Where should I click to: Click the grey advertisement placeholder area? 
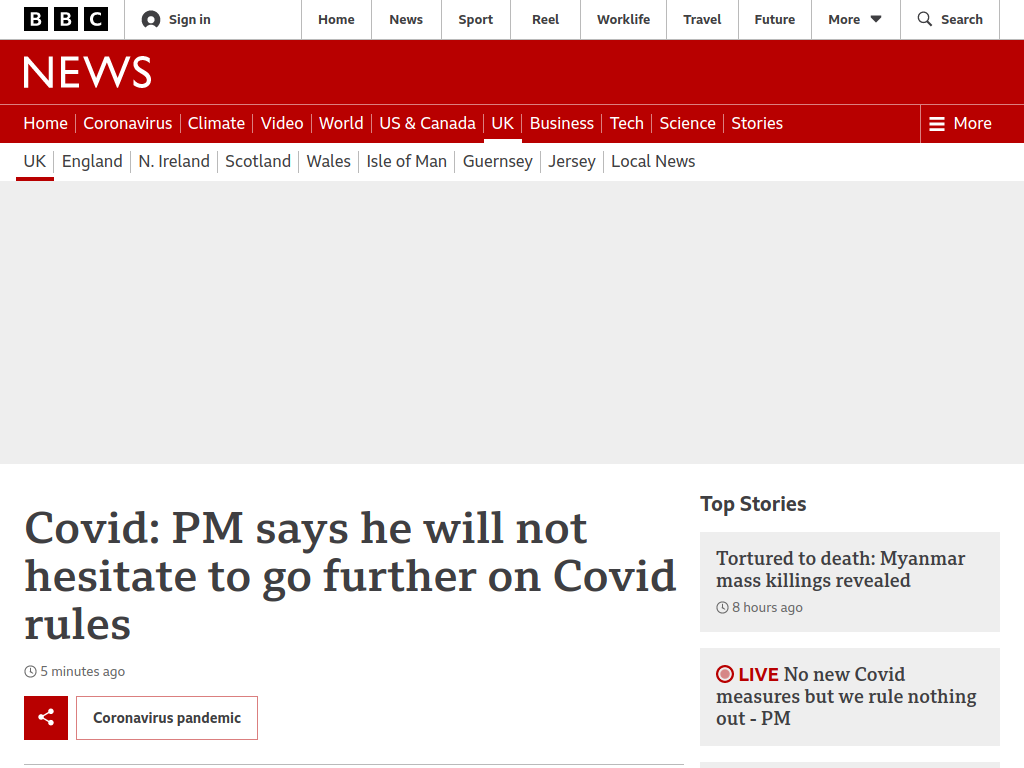click(x=512, y=323)
